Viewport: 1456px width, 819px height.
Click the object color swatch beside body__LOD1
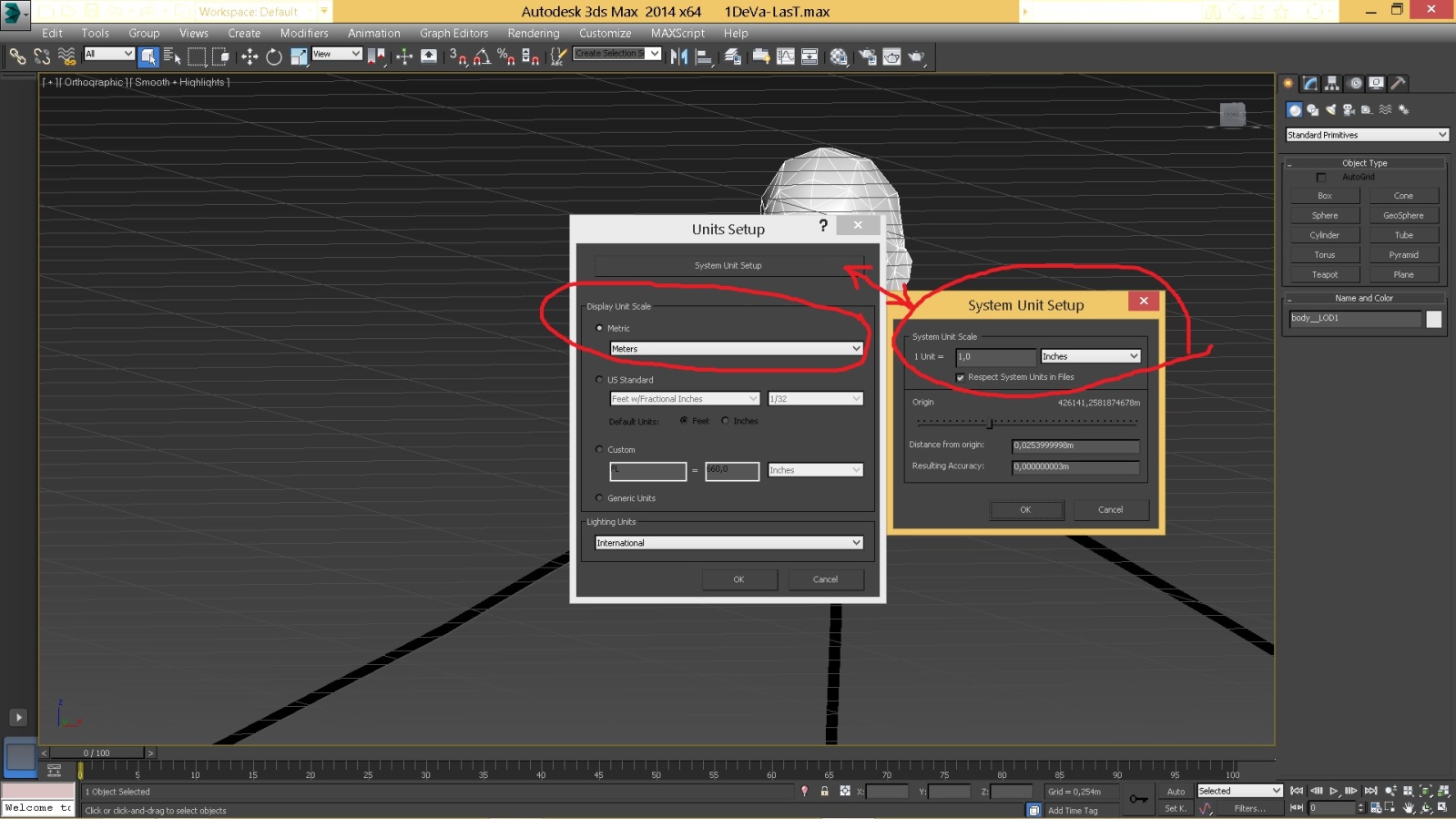click(x=1434, y=319)
